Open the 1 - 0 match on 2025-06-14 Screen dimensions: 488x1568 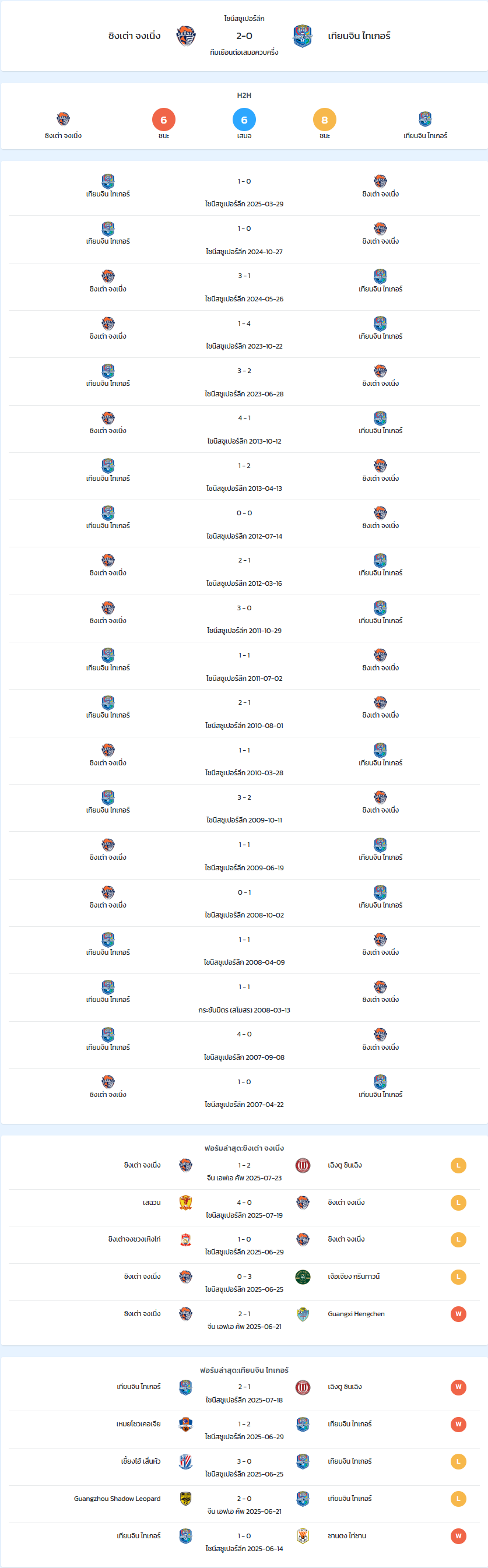click(x=244, y=1542)
